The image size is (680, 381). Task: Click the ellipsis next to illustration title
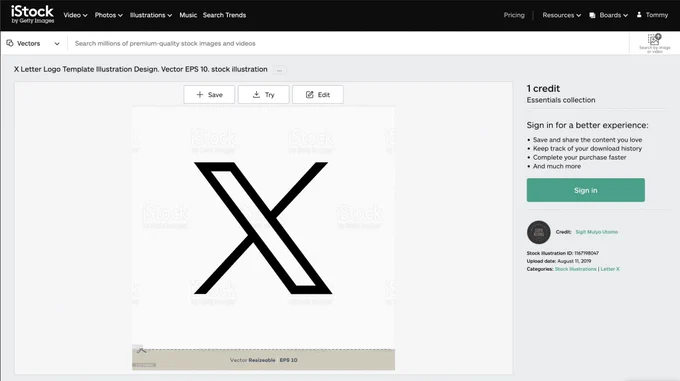280,70
